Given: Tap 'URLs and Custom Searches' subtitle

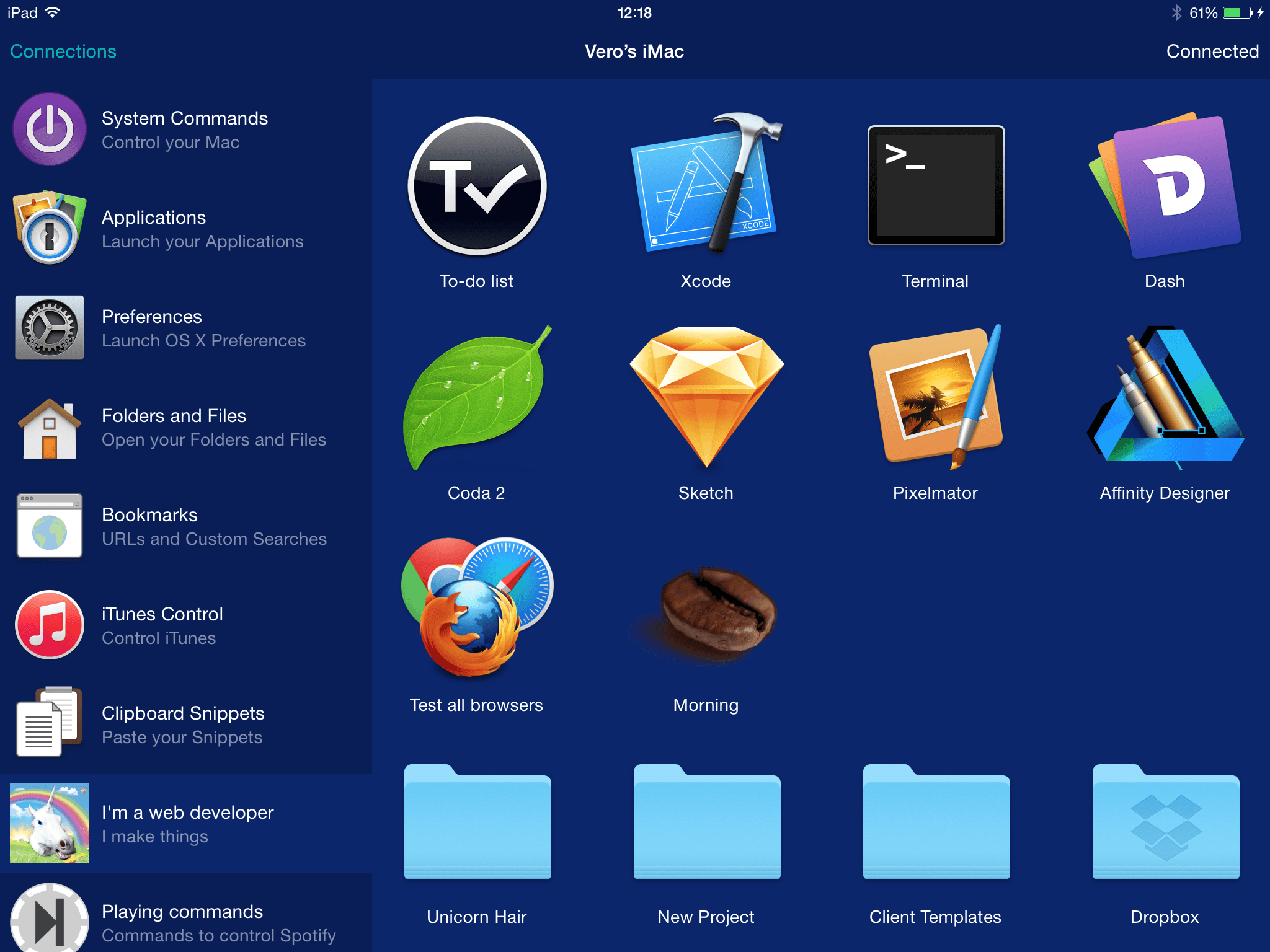Looking at the screenshot, I should coord(214,539).
